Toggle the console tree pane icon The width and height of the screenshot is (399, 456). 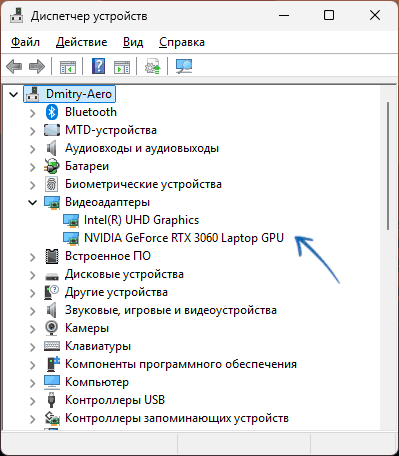pos(68,66)
